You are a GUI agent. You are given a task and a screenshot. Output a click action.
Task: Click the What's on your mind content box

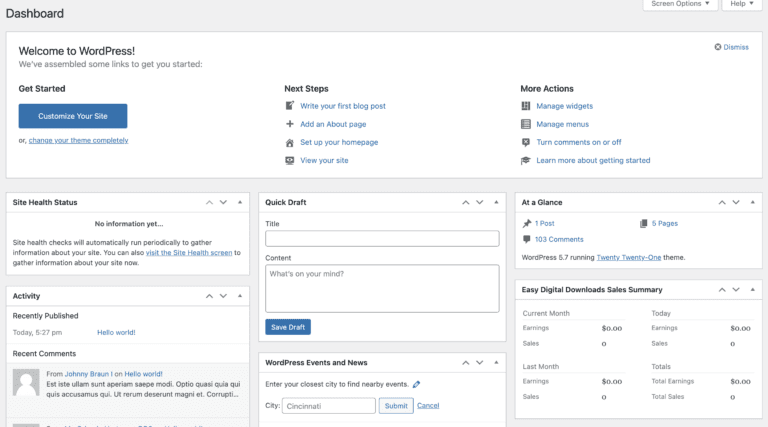point(382,288)
